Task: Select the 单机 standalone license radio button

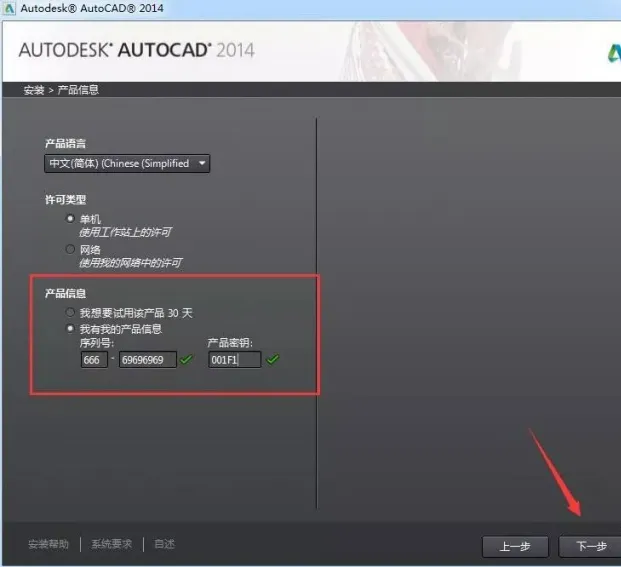Action: (70, 218)
